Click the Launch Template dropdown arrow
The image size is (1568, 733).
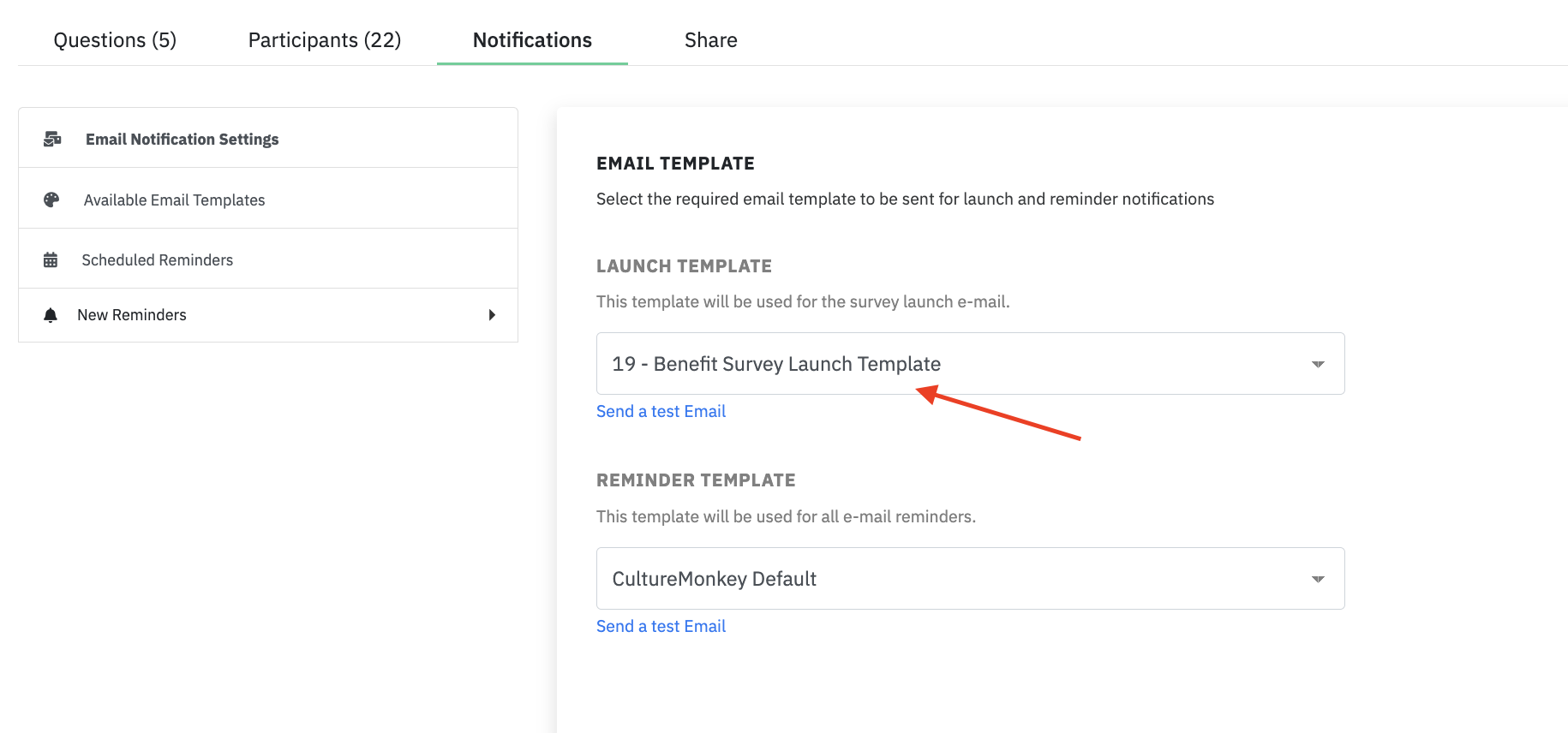click(x=1318, y=364)
